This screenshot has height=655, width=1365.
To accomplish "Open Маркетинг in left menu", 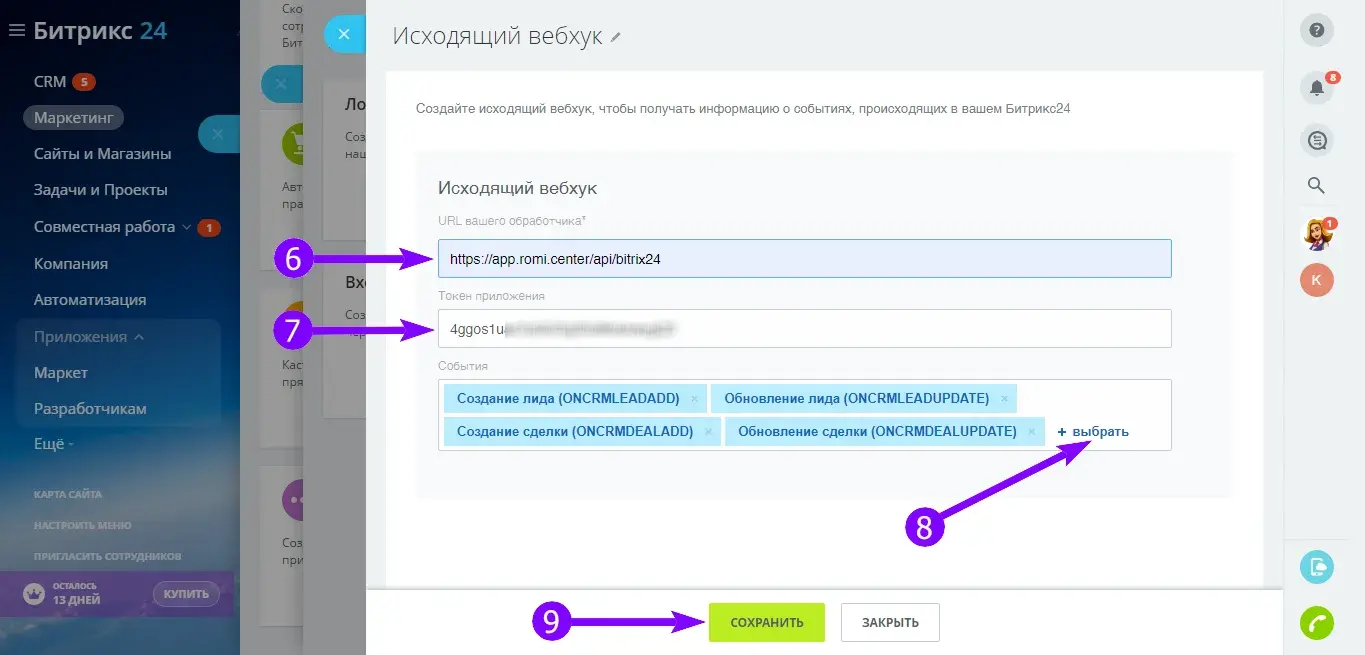I will [74, 118].
